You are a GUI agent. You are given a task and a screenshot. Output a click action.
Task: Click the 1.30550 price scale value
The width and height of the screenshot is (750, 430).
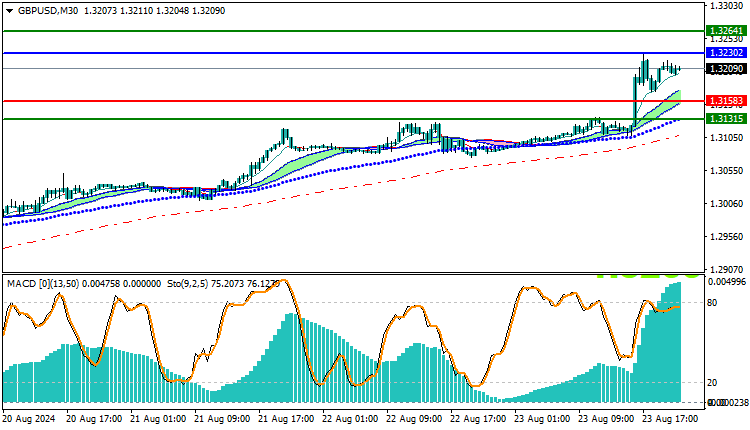(x=727, y=171)
